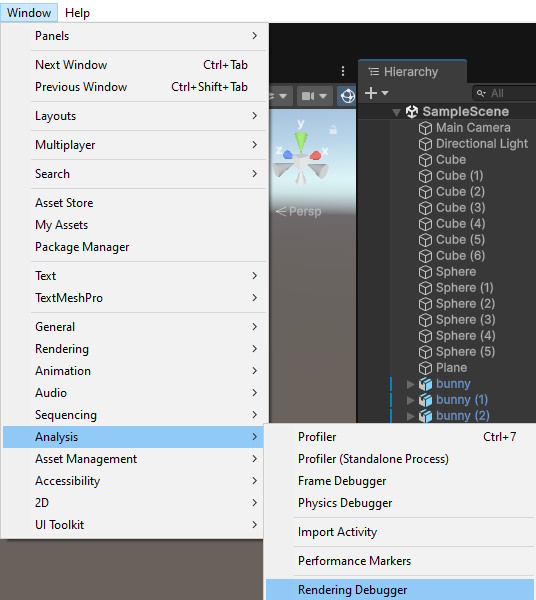Viewport: 536px width, 600px height.
Task: Open the Rendering Debugger
Action: [400, 590]
